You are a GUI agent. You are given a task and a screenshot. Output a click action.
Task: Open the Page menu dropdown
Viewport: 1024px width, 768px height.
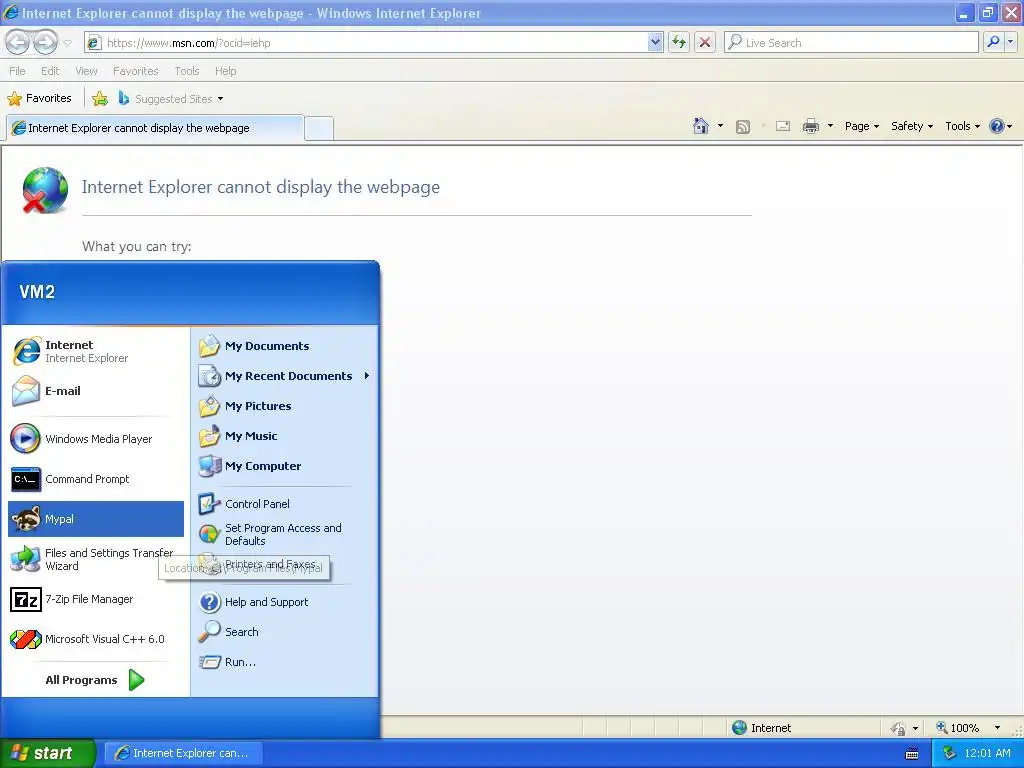(x=861, y=126)
